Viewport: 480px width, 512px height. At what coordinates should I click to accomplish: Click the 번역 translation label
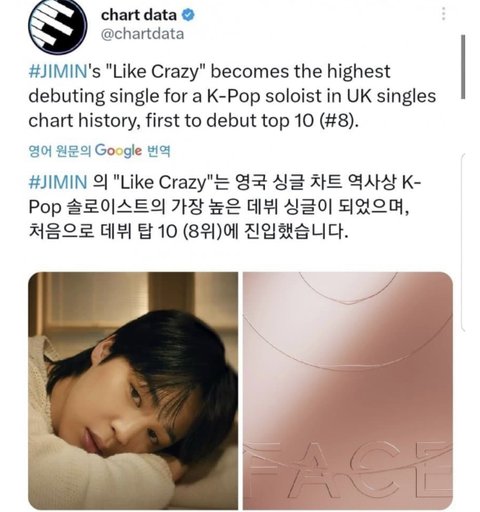(159, 151)
